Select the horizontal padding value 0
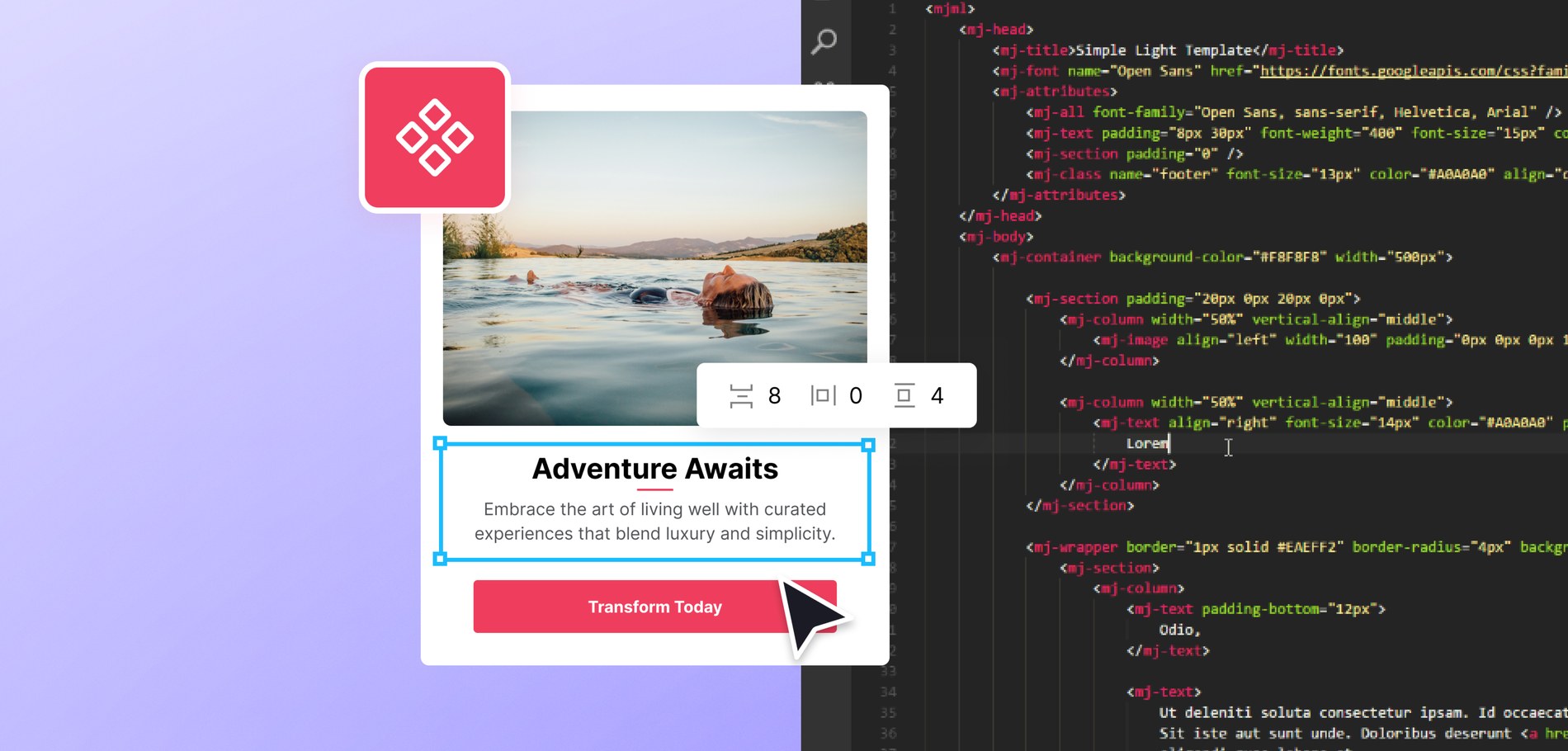1568x751 pixels. pos(856,396)
